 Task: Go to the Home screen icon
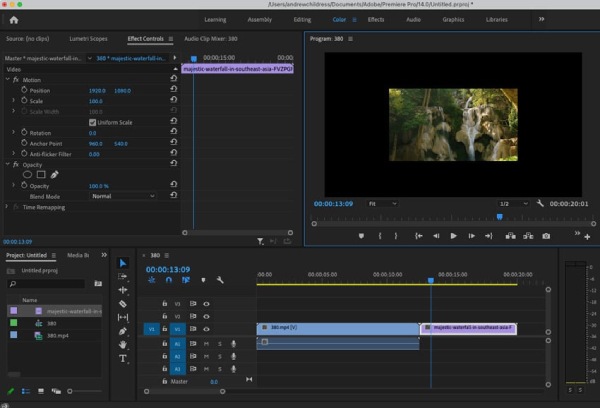tap(14, 20)
